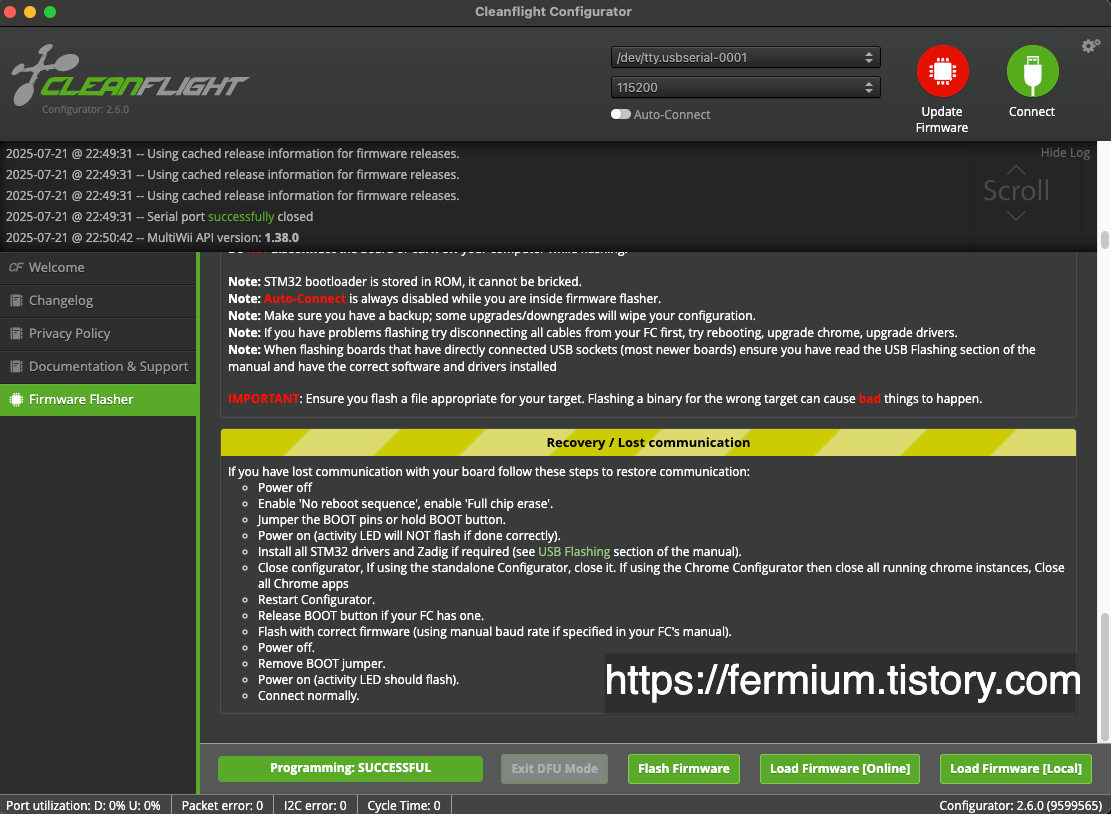Screen dimensions: 1111x814
Task: Click the Cleanflight Configurator window title
Action: point(553,11)
